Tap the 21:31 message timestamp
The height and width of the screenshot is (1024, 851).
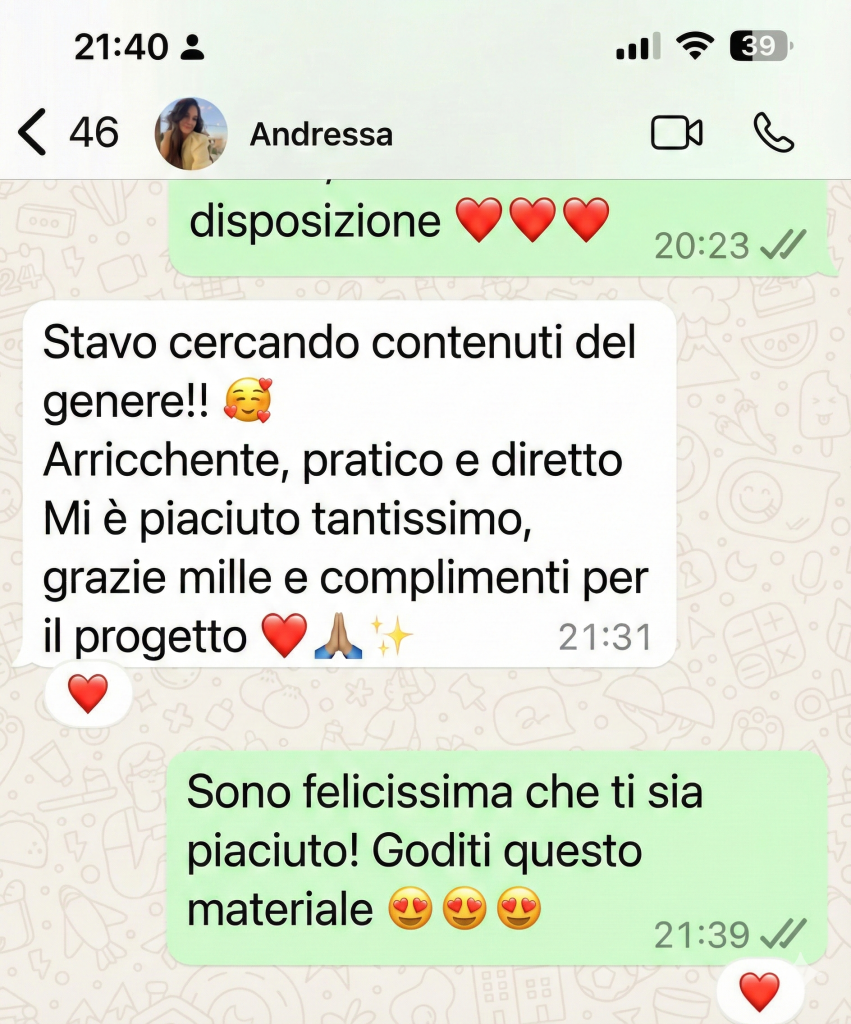point(605,637)
